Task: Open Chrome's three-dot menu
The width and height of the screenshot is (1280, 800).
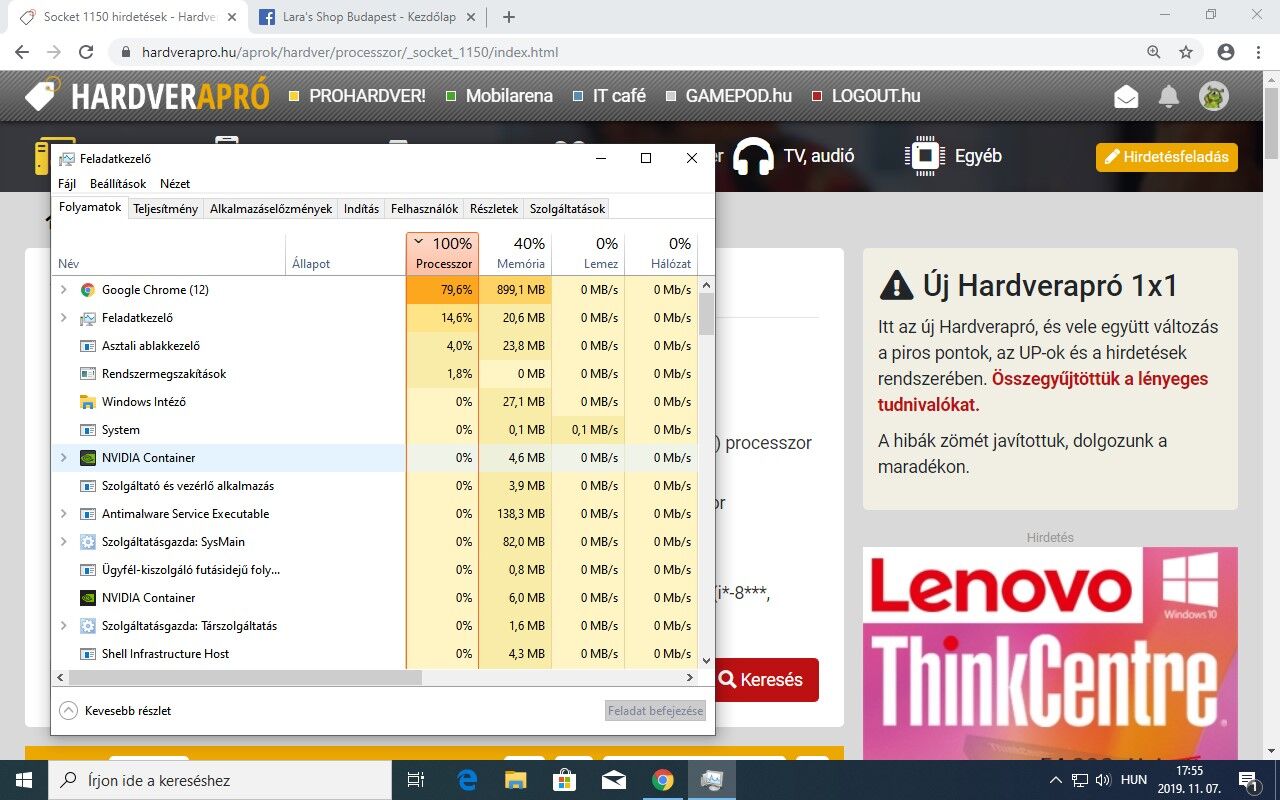Action: click(1258, 52)
